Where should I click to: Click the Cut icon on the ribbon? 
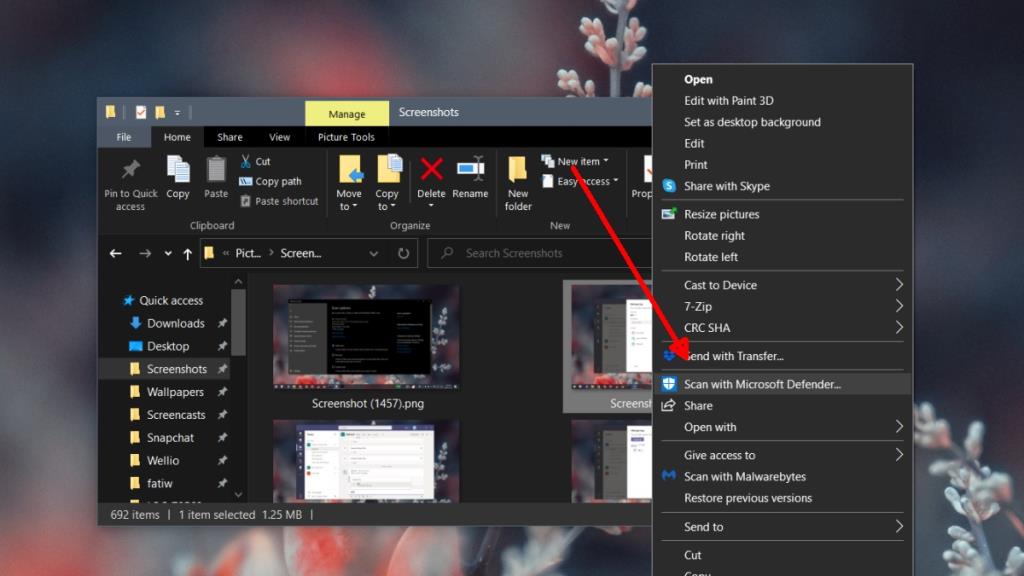pyautogui.click(x=248, y=161)
